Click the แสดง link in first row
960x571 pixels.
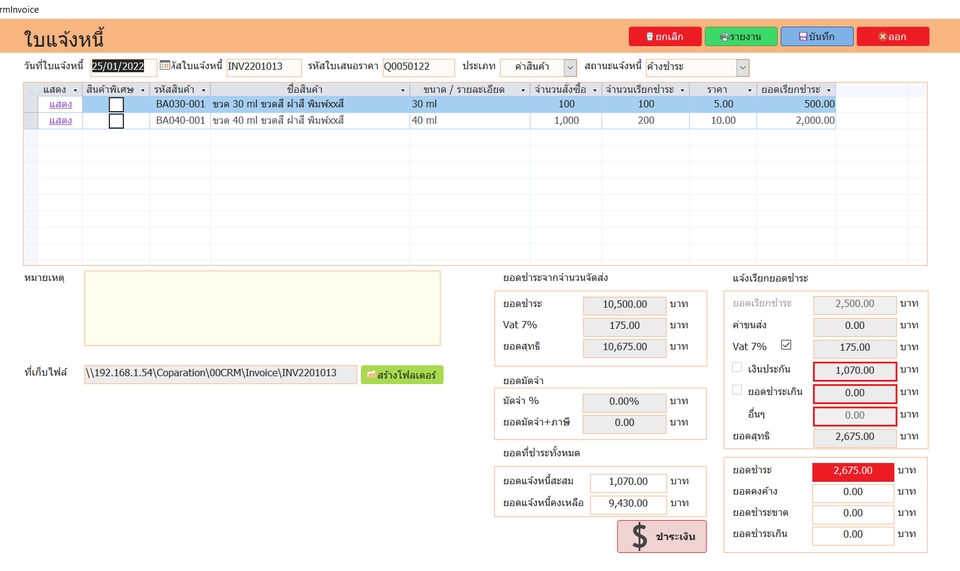(61, 105)
